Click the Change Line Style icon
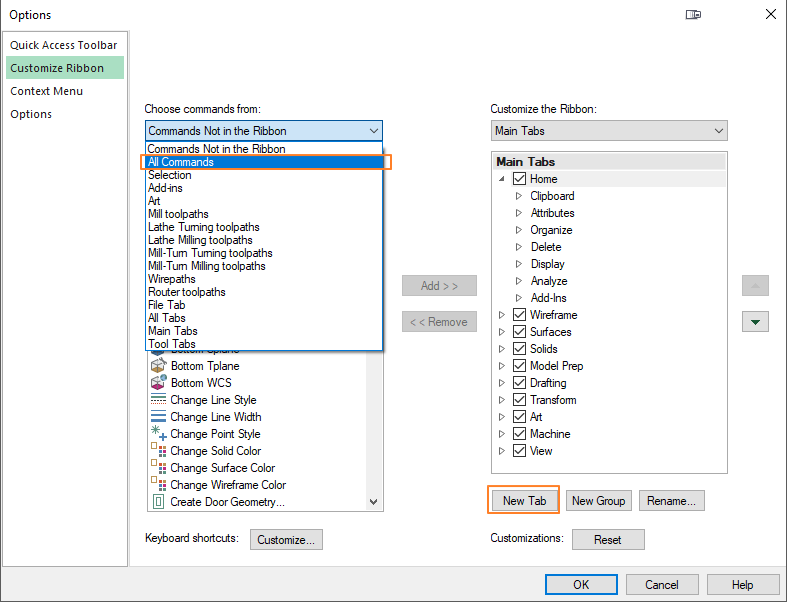 click(x=158, y=400)
